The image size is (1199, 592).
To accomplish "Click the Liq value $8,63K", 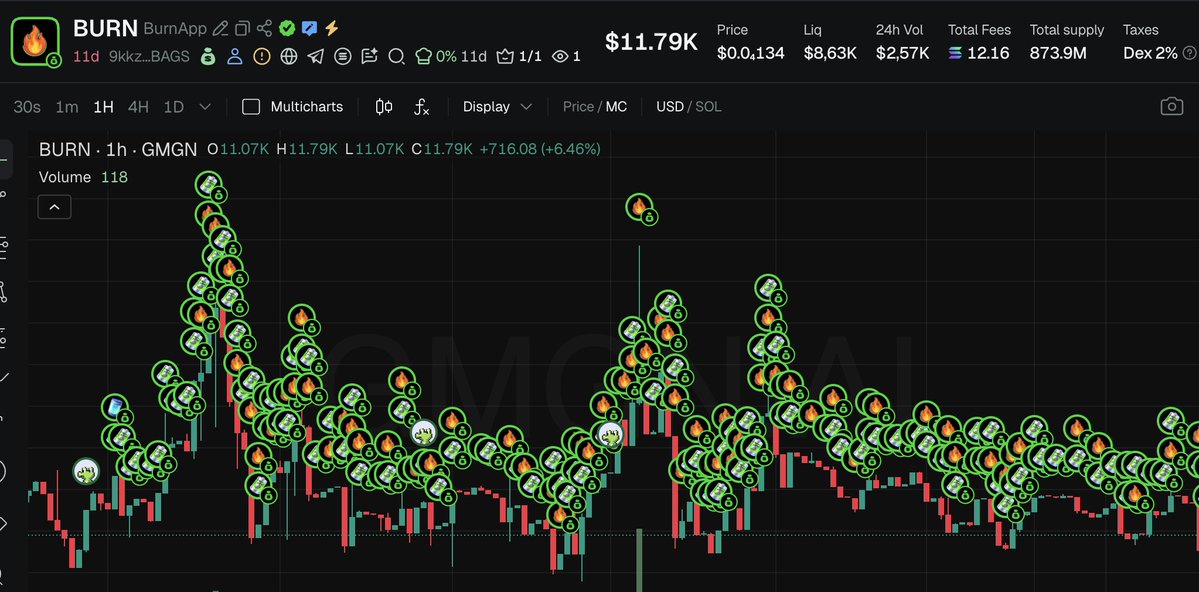I will 830,54.
